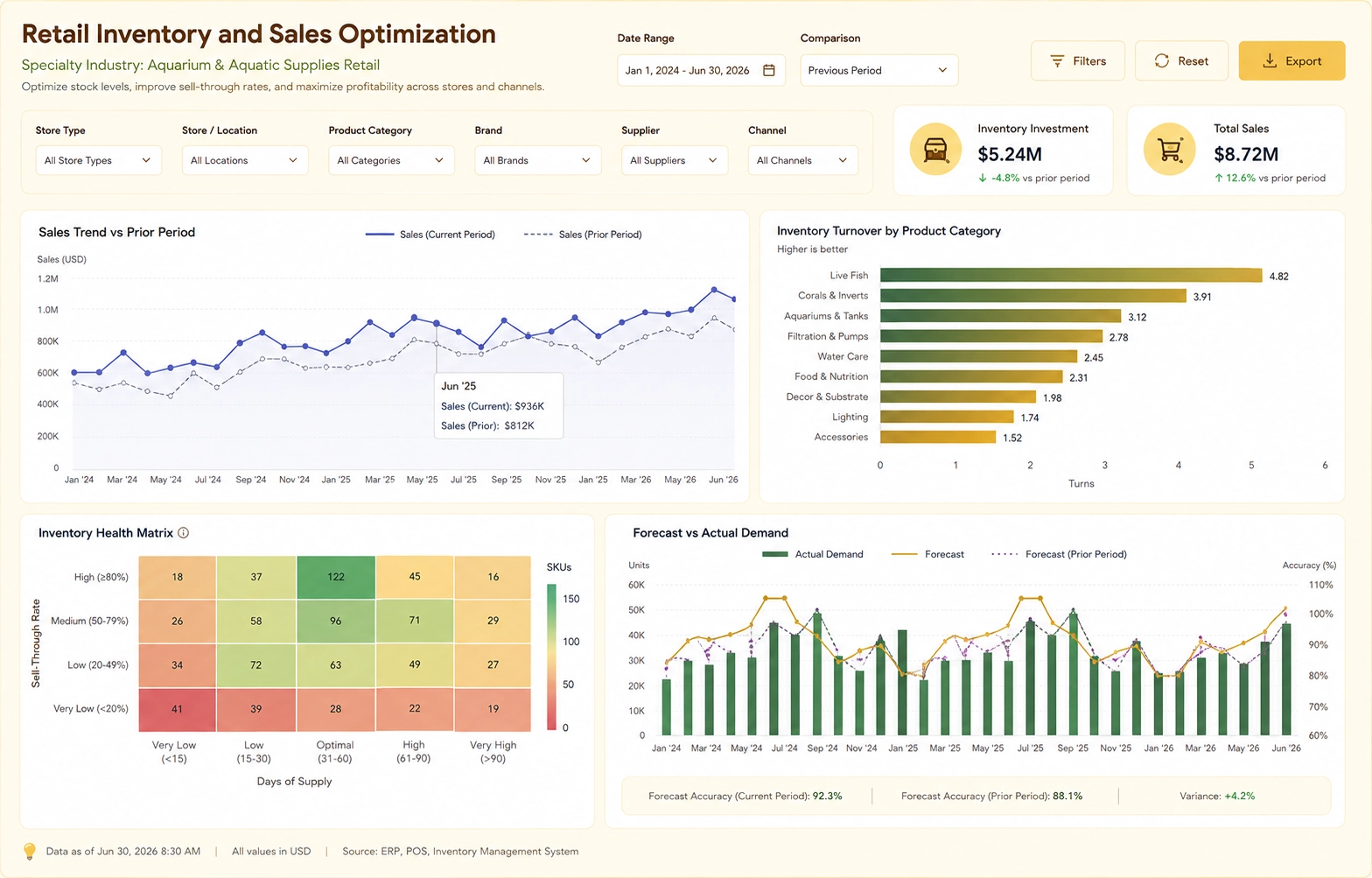Click the lightbulb icon in footer
Screen dimensions: 1372x878
point(30,851)
